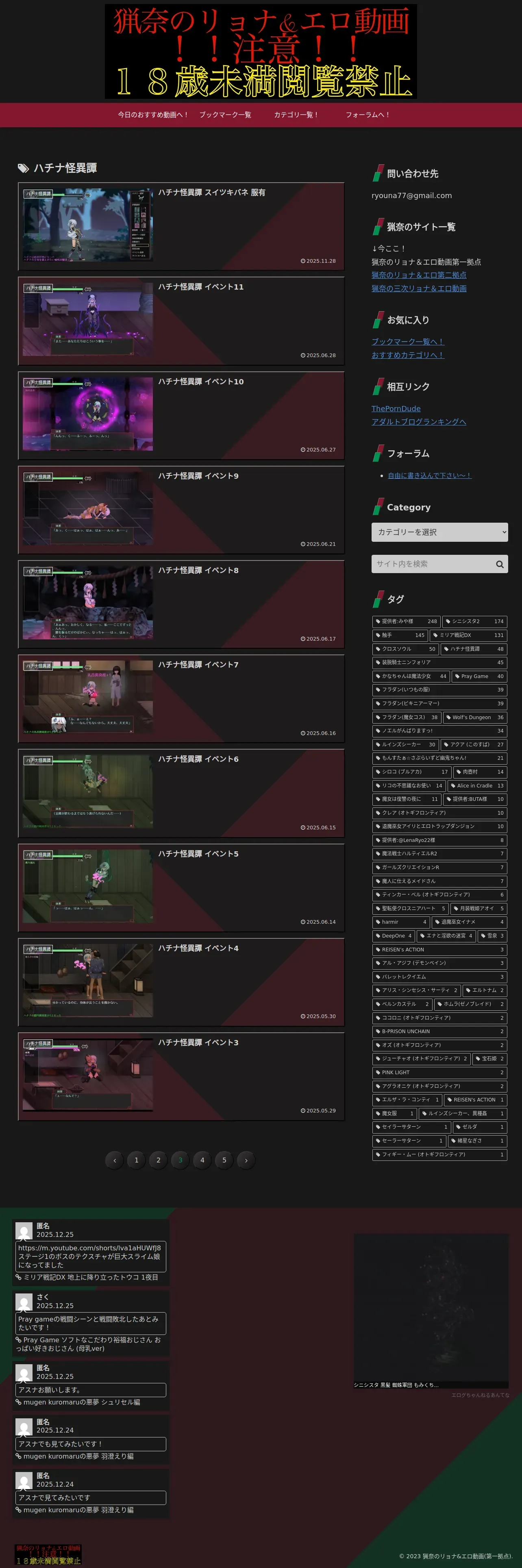Screen dimensions: 522x1568
Task: Open ブックマーク一覧 in navigation bar
Action: tap(225, 114)
